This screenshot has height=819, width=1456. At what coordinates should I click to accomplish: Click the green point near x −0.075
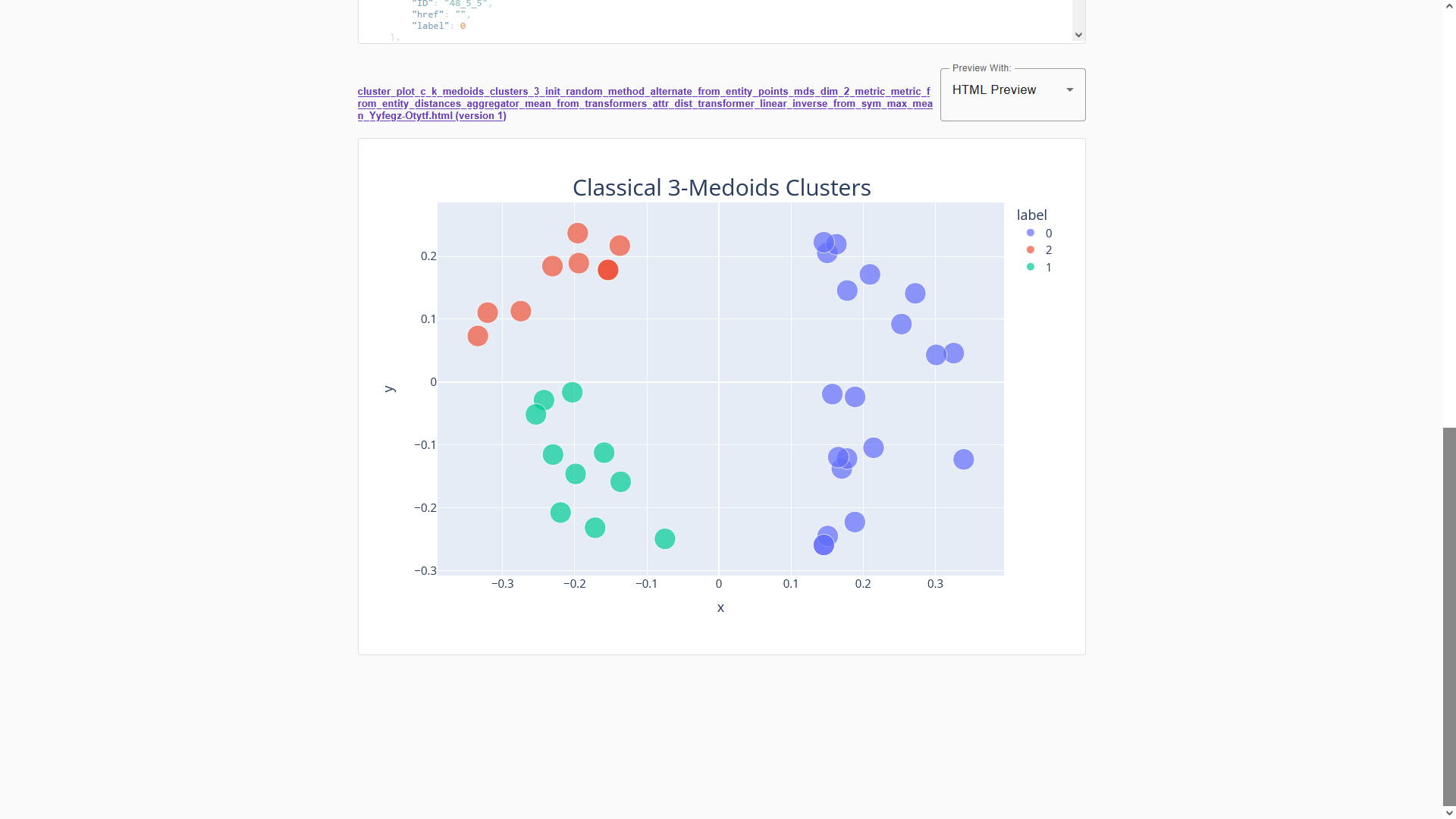665,539
